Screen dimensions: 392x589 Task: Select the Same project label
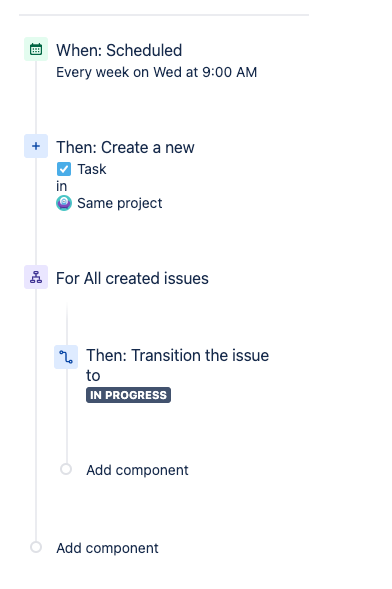pos(120,203)
